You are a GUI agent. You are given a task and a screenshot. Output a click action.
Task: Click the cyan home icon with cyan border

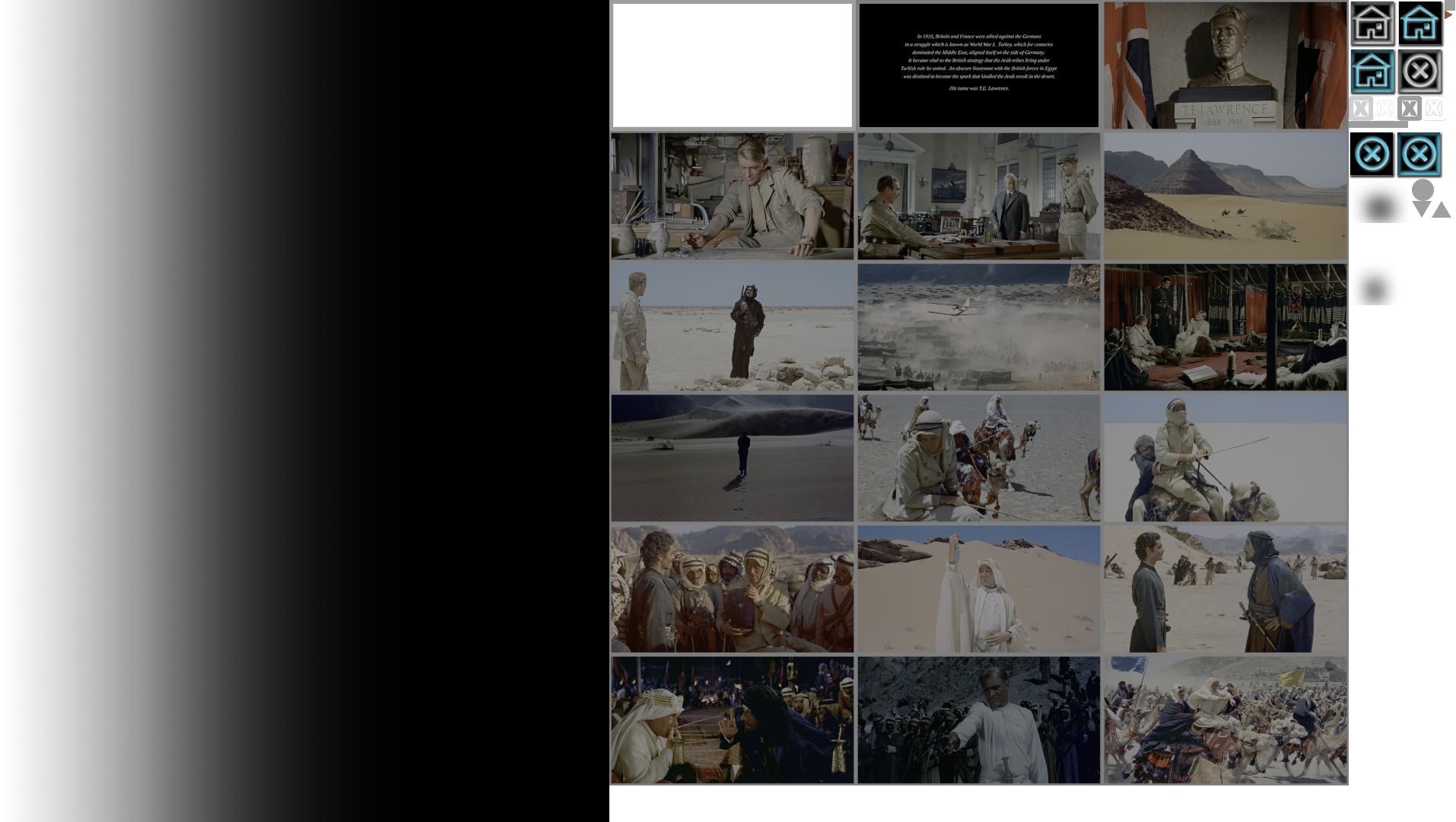point(1372,72)
